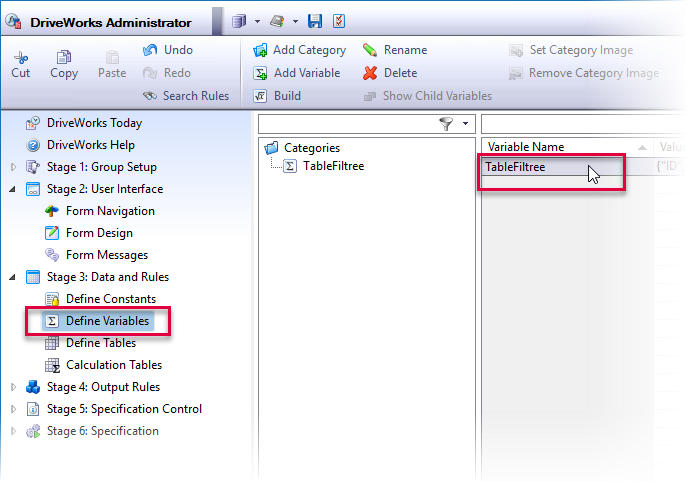Open Calculation Tables
Image resolution: width=687 pixels, height=483 pixels.
(x=103, y=365)
